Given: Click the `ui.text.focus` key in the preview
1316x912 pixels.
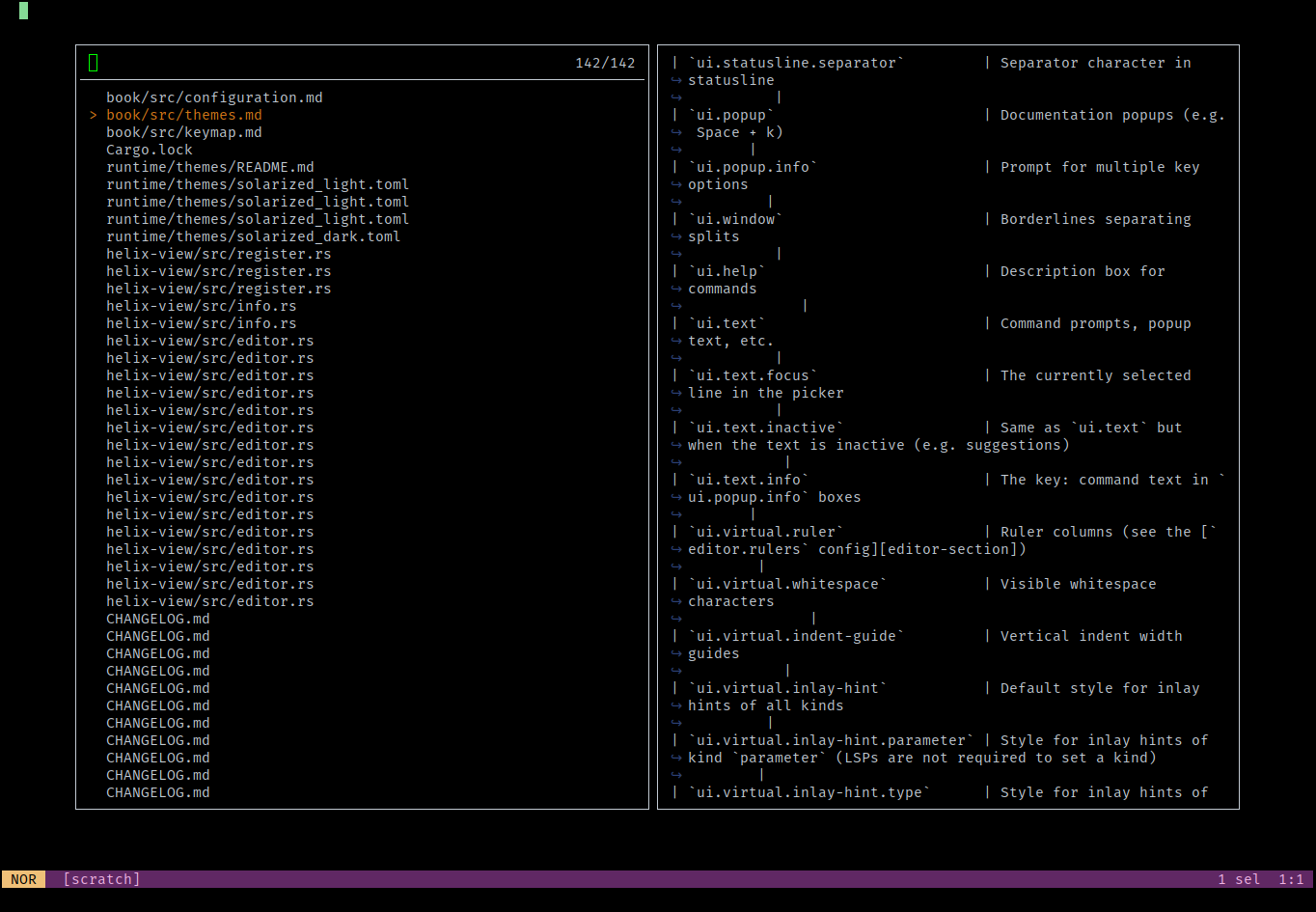Looking at the screenshot, I should click(x=753, y=374).
